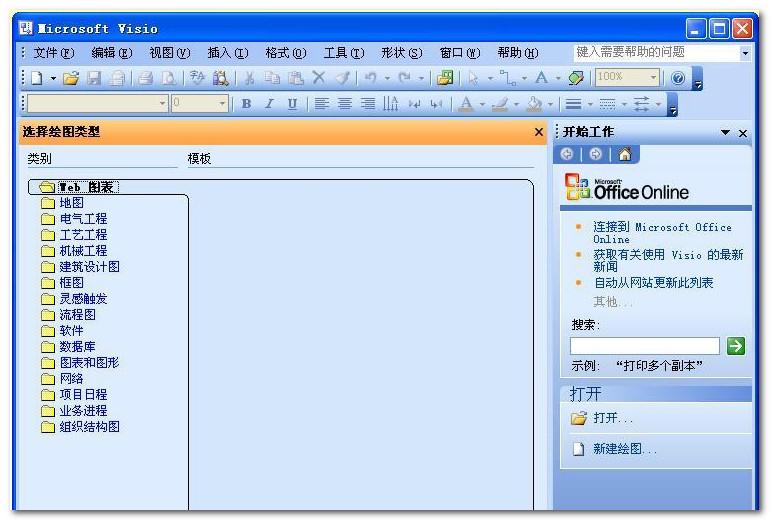Click the Open folder toolbar icon

point(71,78)
